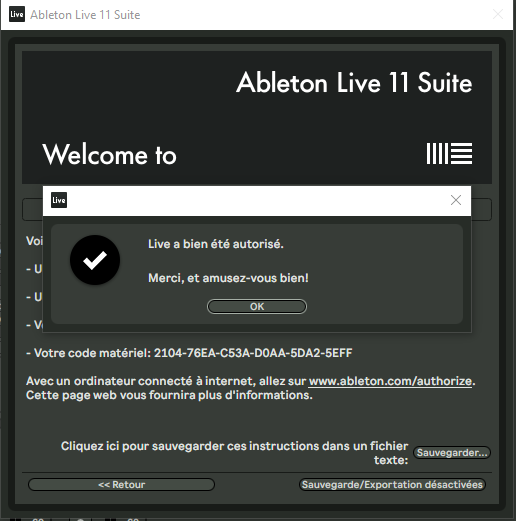Click the Ableton bars logo
The height and width of the screenshot is (521, 516).
449,154
